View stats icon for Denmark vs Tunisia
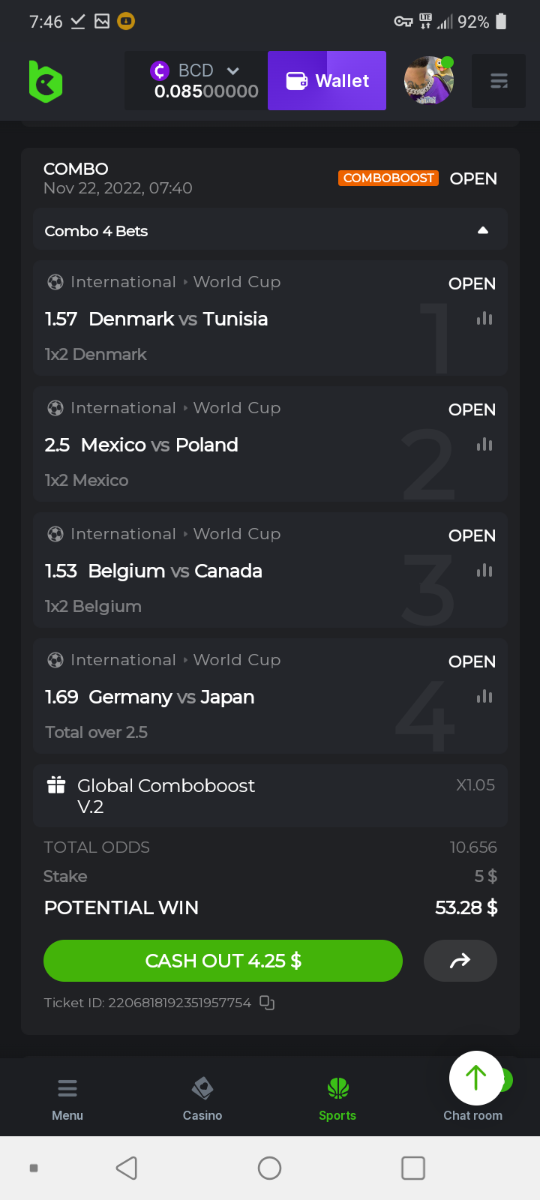 [x=485, y=319]
